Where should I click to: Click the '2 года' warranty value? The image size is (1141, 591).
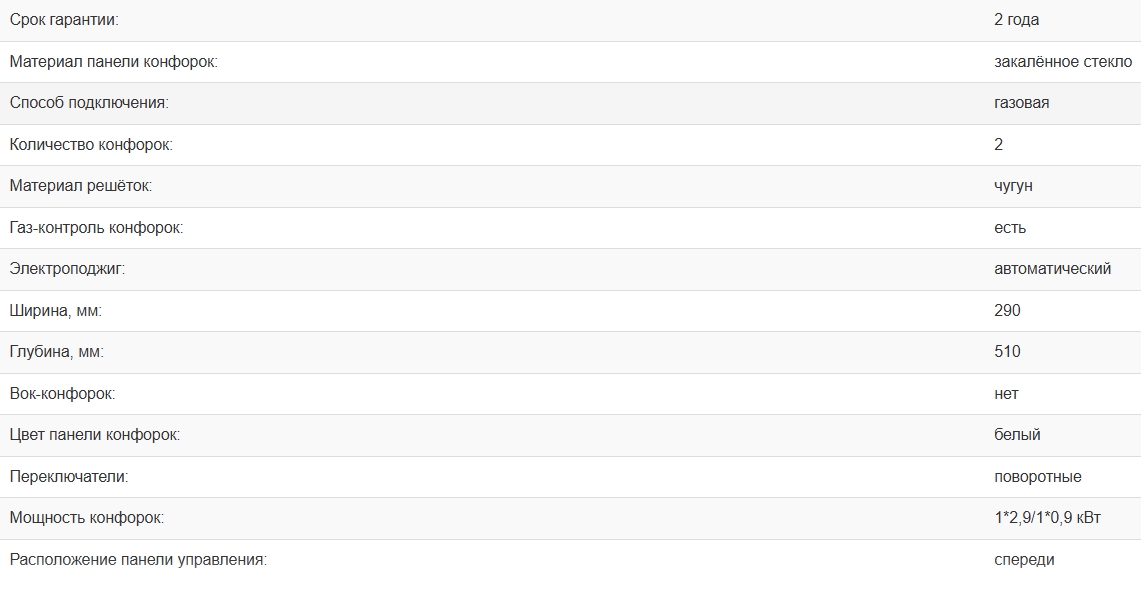coord(1017,20)
